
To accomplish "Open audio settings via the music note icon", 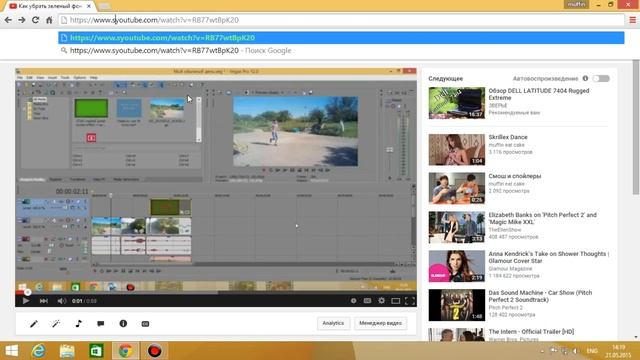I will pos(78,323).
